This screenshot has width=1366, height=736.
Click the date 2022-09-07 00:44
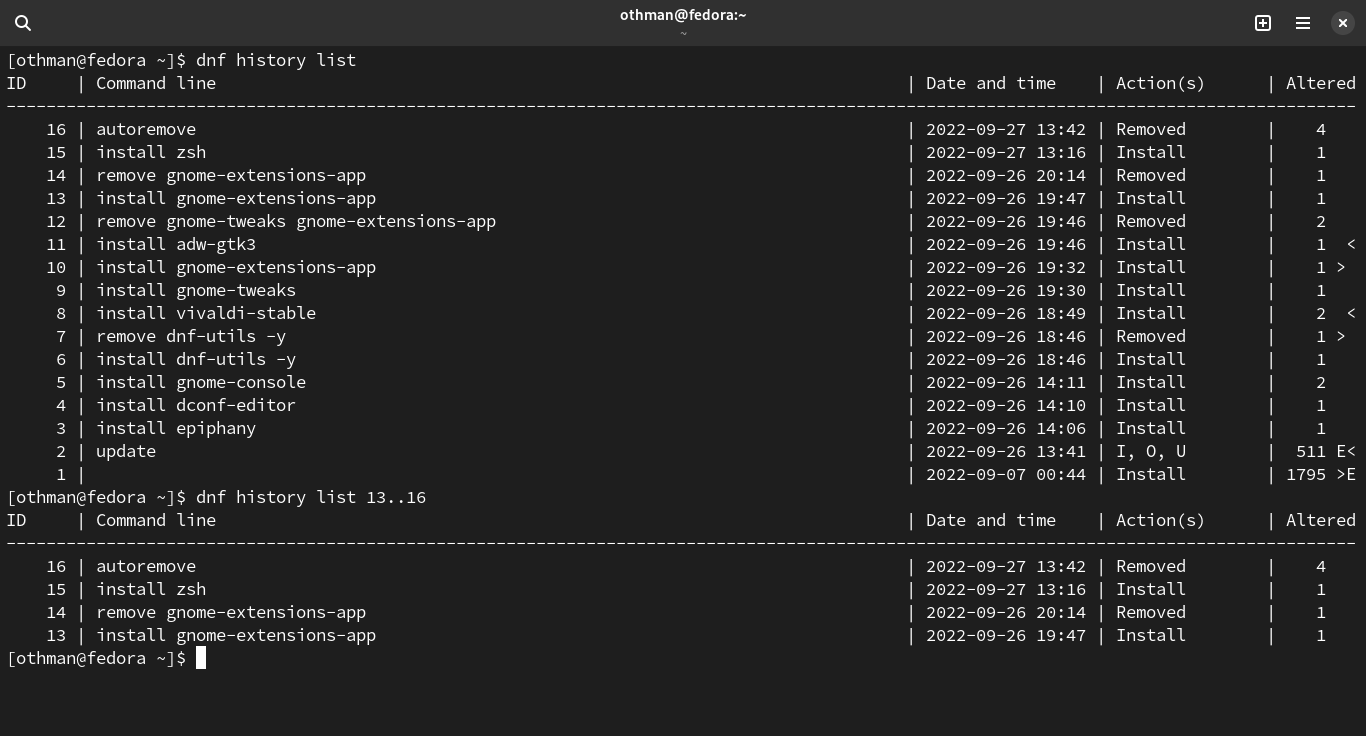pos(1005,474)
